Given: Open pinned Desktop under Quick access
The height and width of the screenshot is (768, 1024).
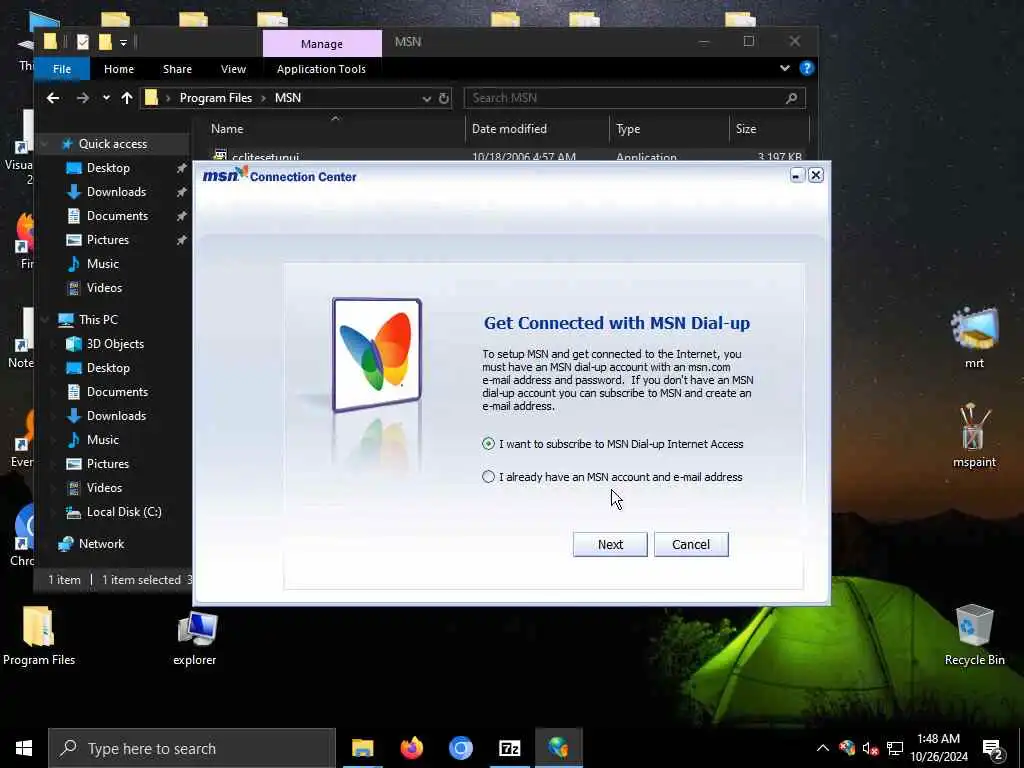Looking at the screenshot, I should 108,168.
